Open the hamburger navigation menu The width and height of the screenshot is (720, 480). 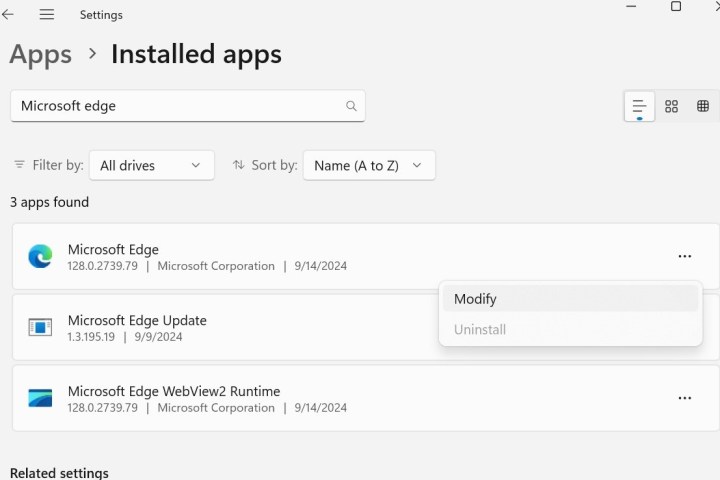pos(46,15)
